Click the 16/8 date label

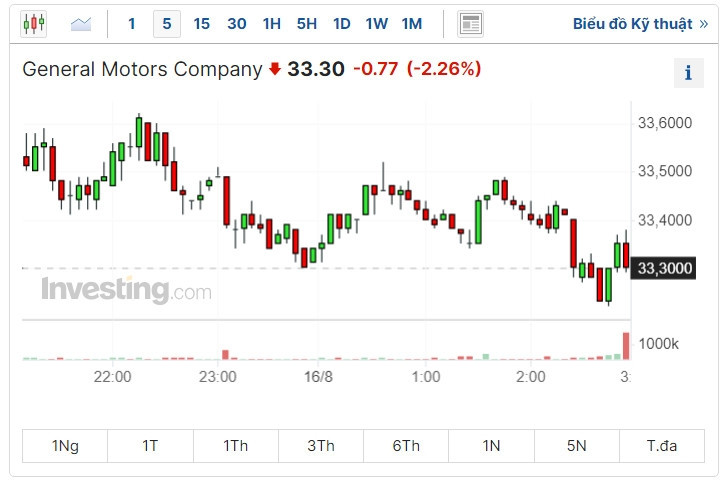pos(318,377)
